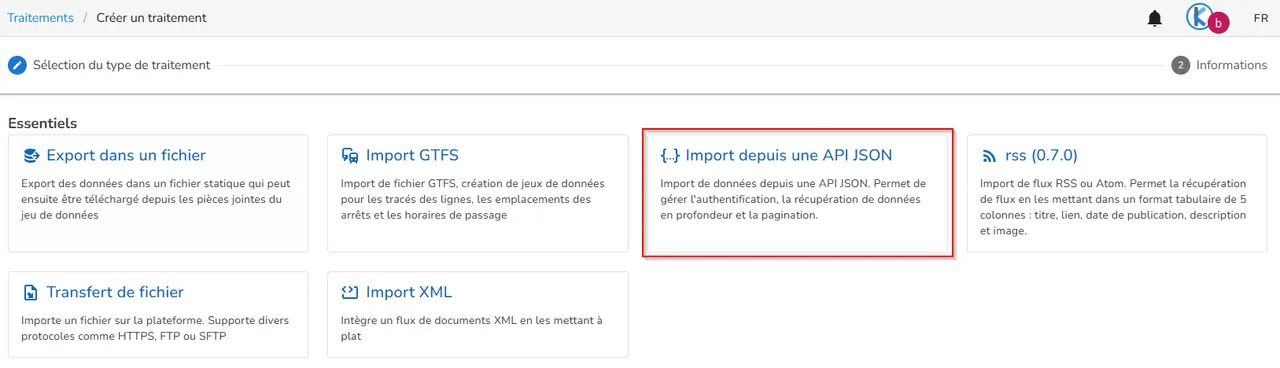Click description 'Import de flux RSS ou Atom'
1280x368 pixels.
pyautogui.click(x=1114, y=207)
